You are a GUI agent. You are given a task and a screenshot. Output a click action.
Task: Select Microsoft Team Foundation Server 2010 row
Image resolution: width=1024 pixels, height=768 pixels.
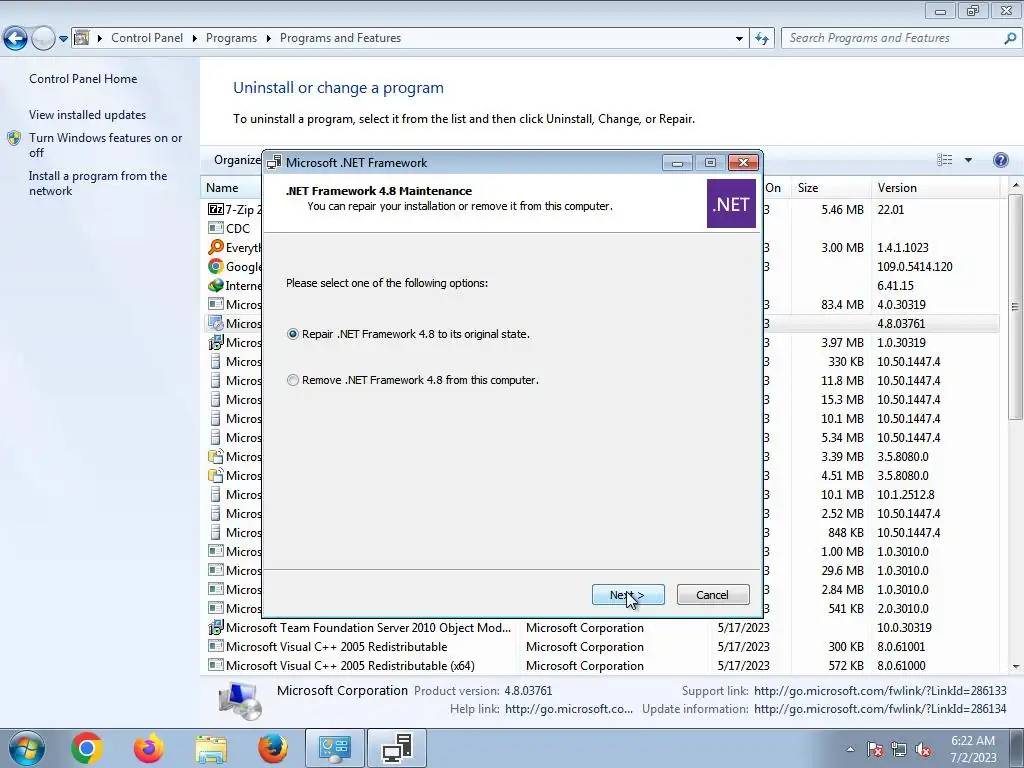click(602, 628)
